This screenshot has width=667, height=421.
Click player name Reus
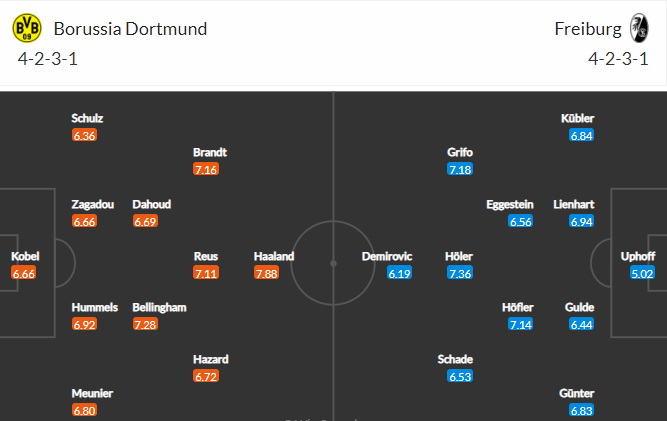206,256
